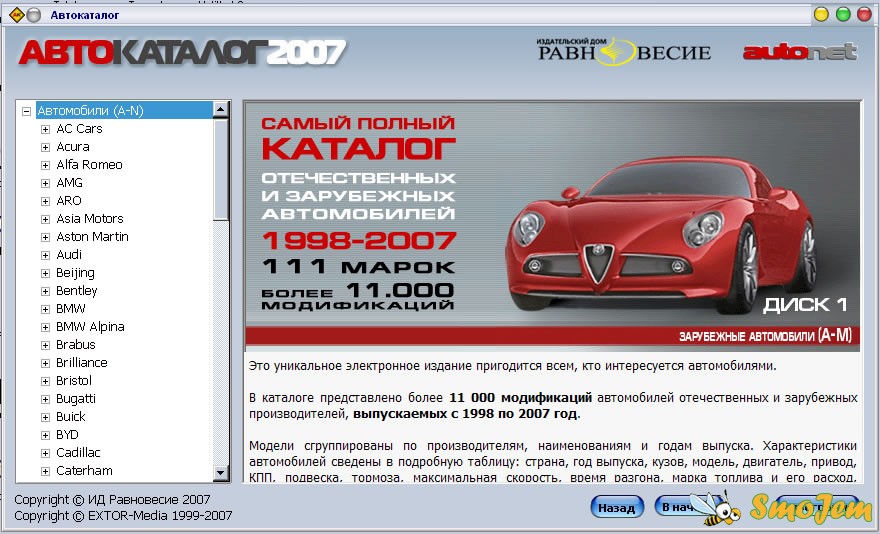The image size is (880, 534).
Task: Click the Автокаталог app icon in title bar
Action: (x=17, y=15)
